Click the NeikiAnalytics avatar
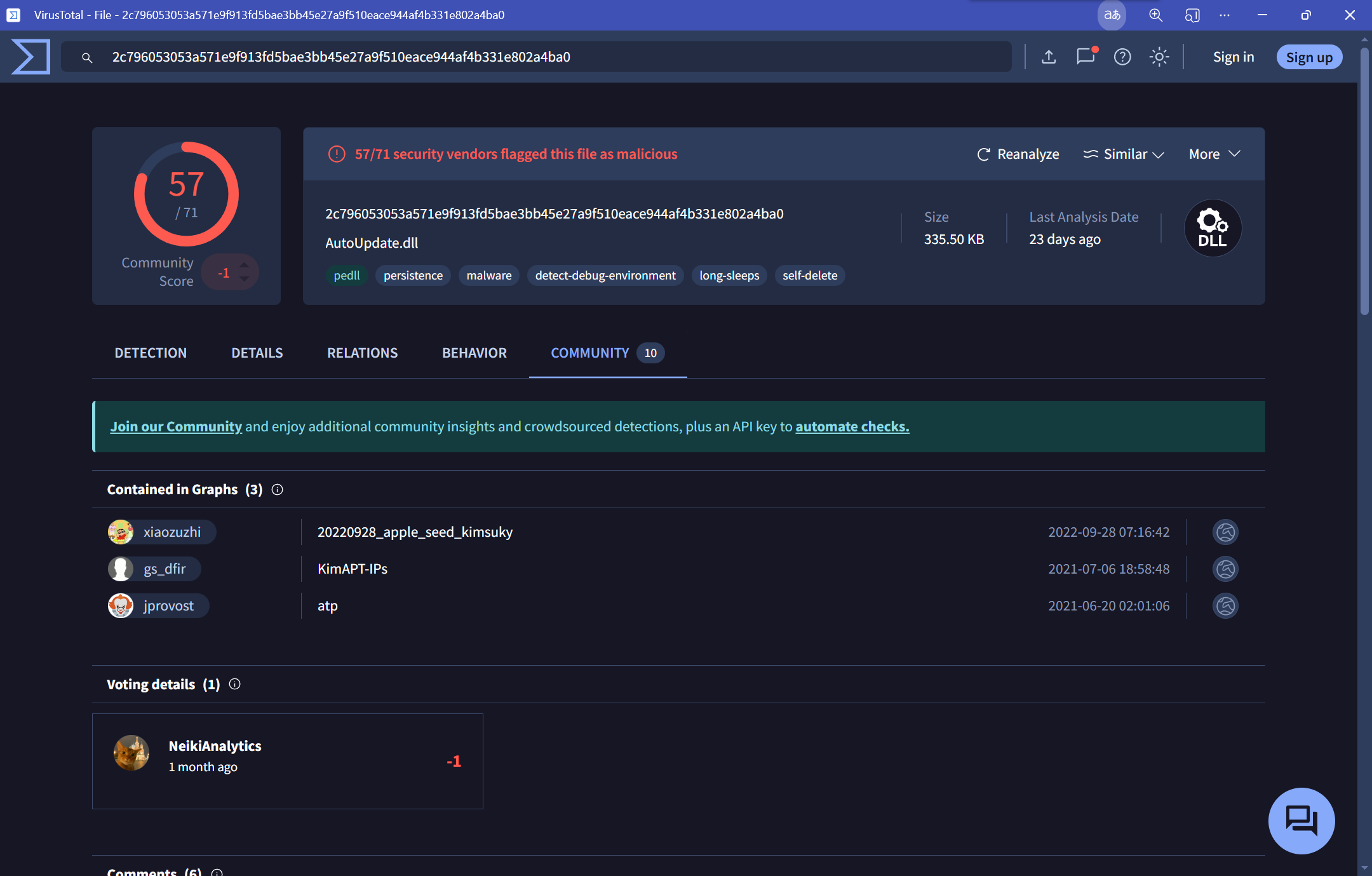 131,753
